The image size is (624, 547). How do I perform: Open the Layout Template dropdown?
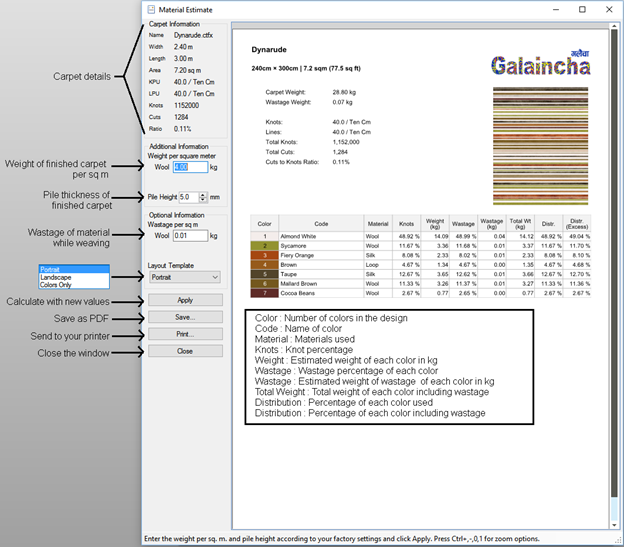coord(184,276)
